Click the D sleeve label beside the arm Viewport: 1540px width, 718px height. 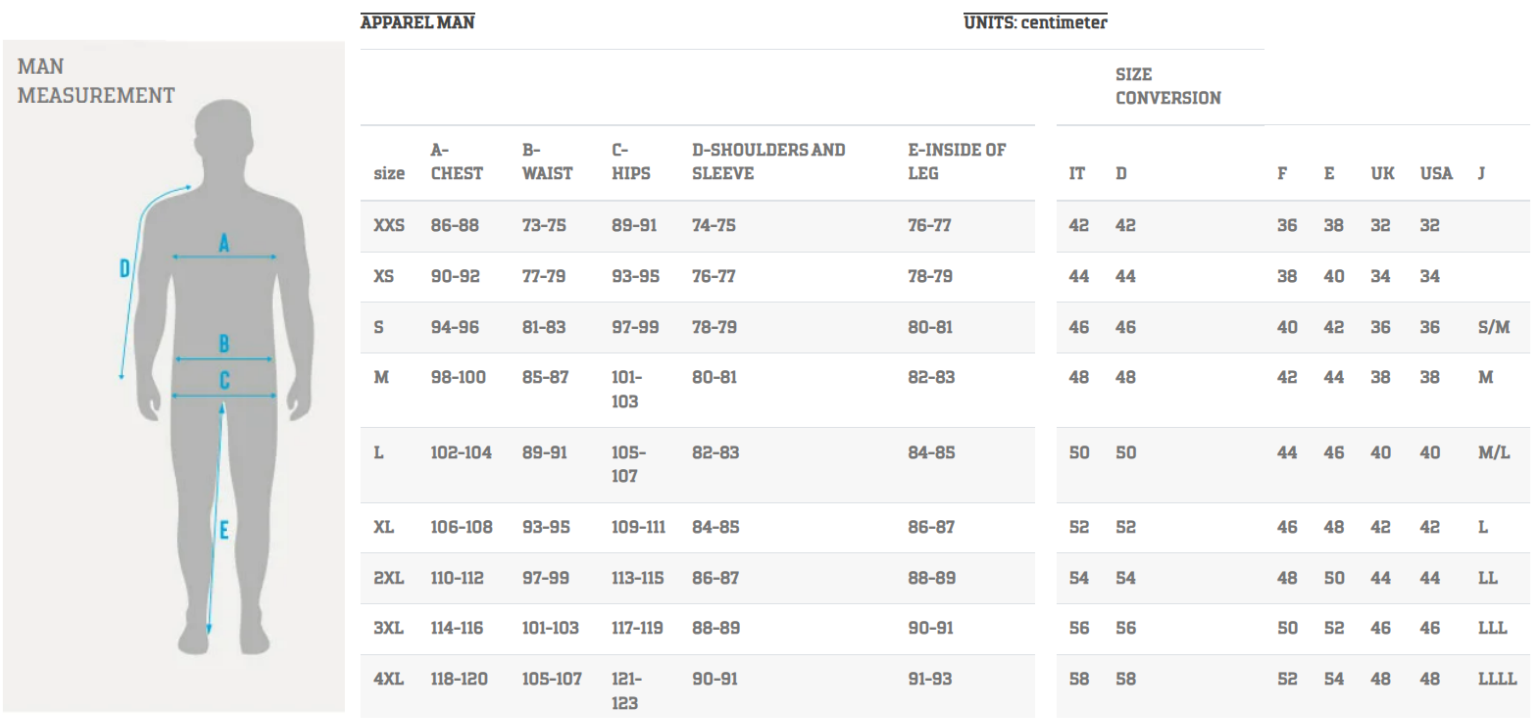pos(125,268)
